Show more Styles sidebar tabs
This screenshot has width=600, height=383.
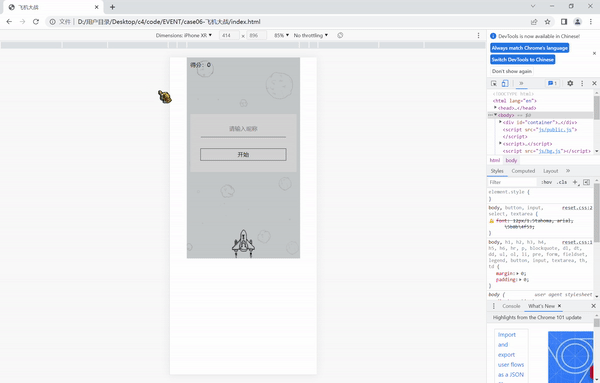568,171
